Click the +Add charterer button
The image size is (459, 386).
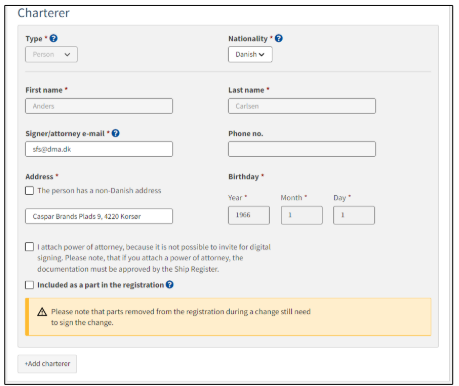[x=47, y=364]
